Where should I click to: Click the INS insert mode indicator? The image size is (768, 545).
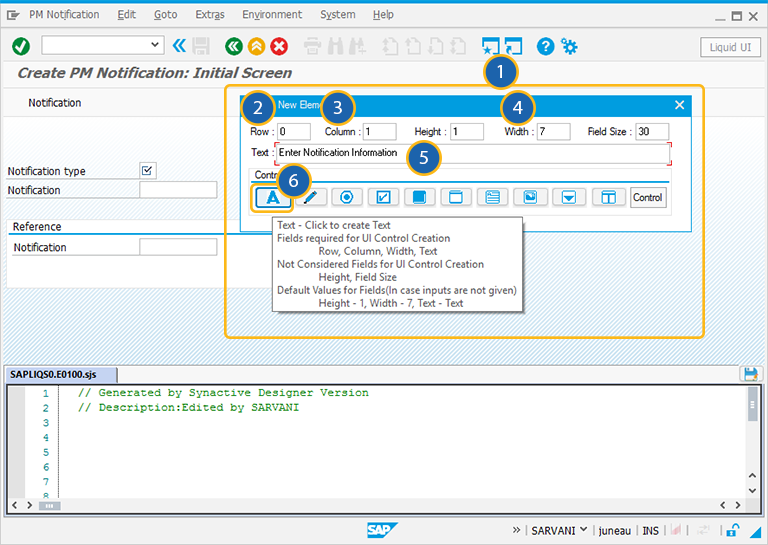coord(650,531)
